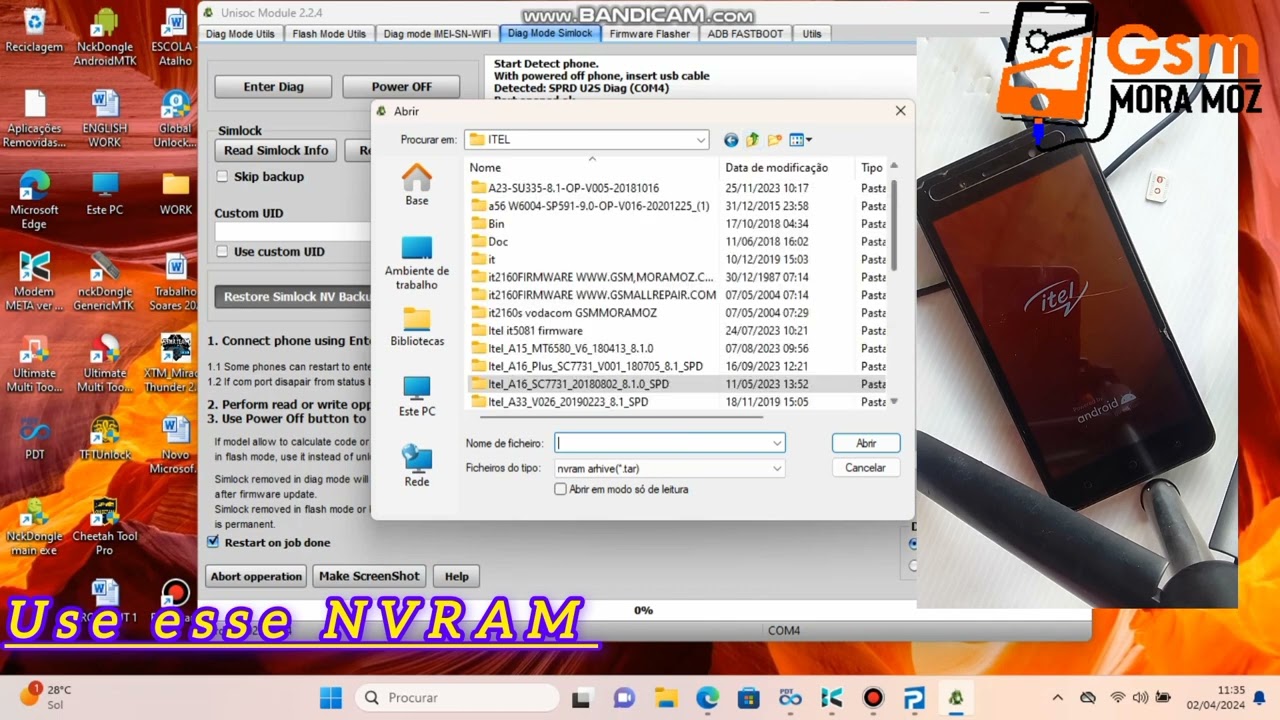
Task: Open the Ficheiros do tipo dropdown
Action: (x=777, y=468)
